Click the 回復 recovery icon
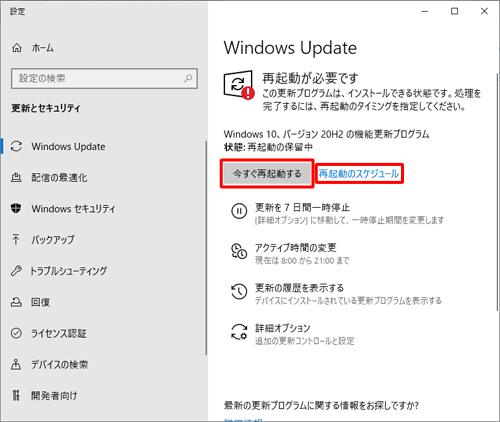Viewport: 500px width, 422px height. click(x=16, y=302)
